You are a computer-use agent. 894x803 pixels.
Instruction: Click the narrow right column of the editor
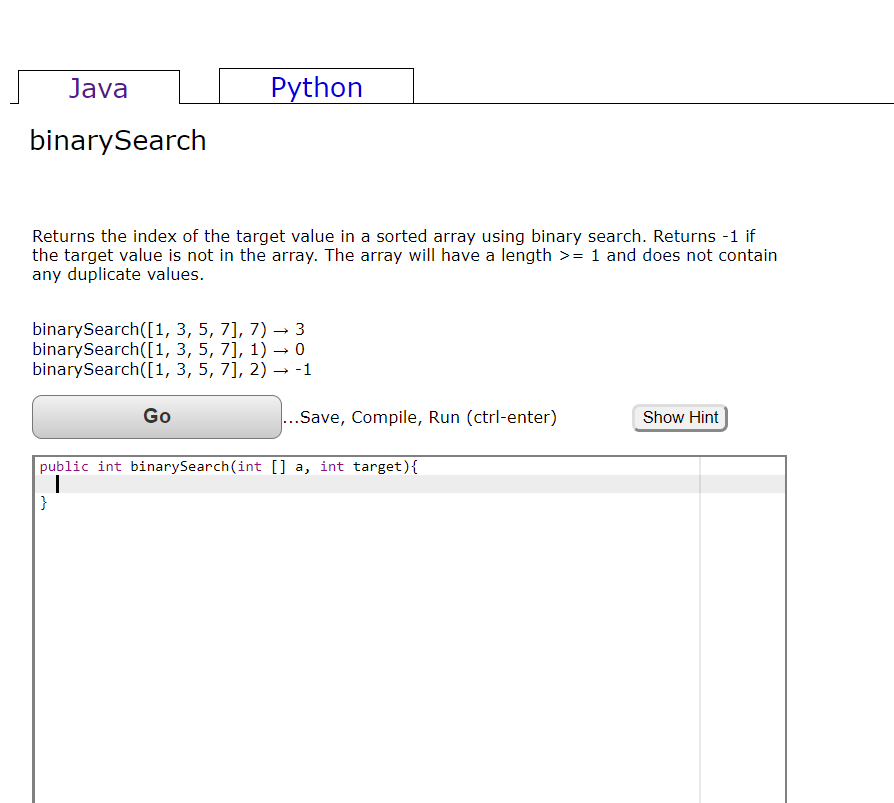point(744,550)
